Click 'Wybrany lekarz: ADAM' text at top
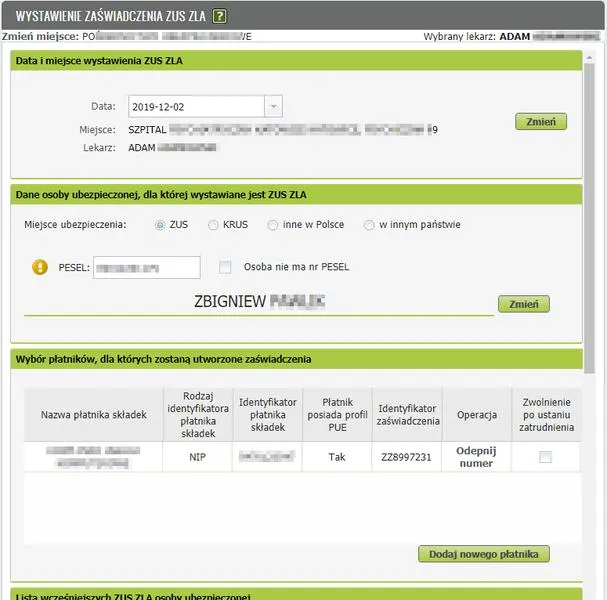The width and height of the screenshot is (607, 600). click(x=477, y=36)
